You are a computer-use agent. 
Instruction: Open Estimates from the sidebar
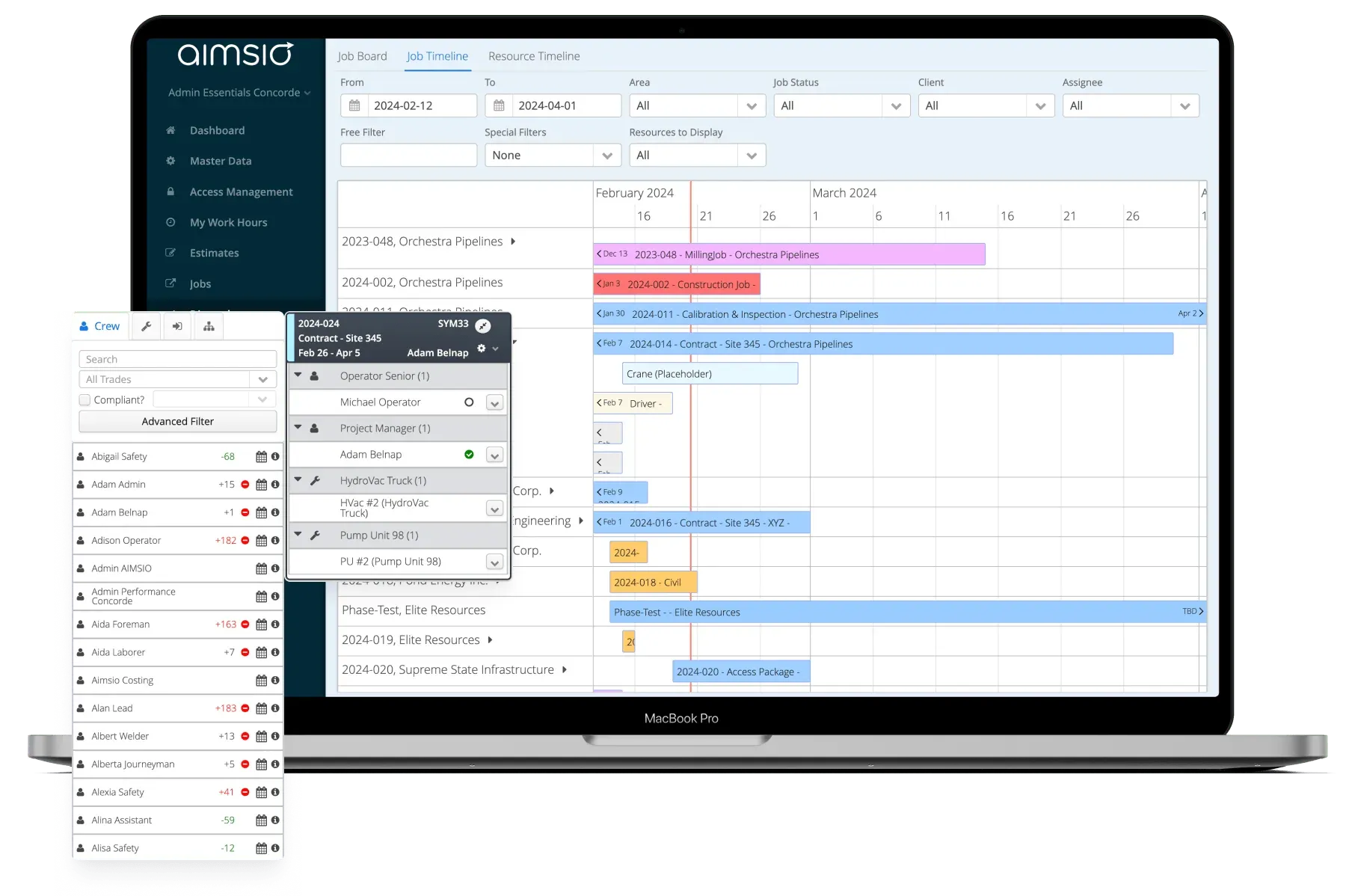point(214,253)
